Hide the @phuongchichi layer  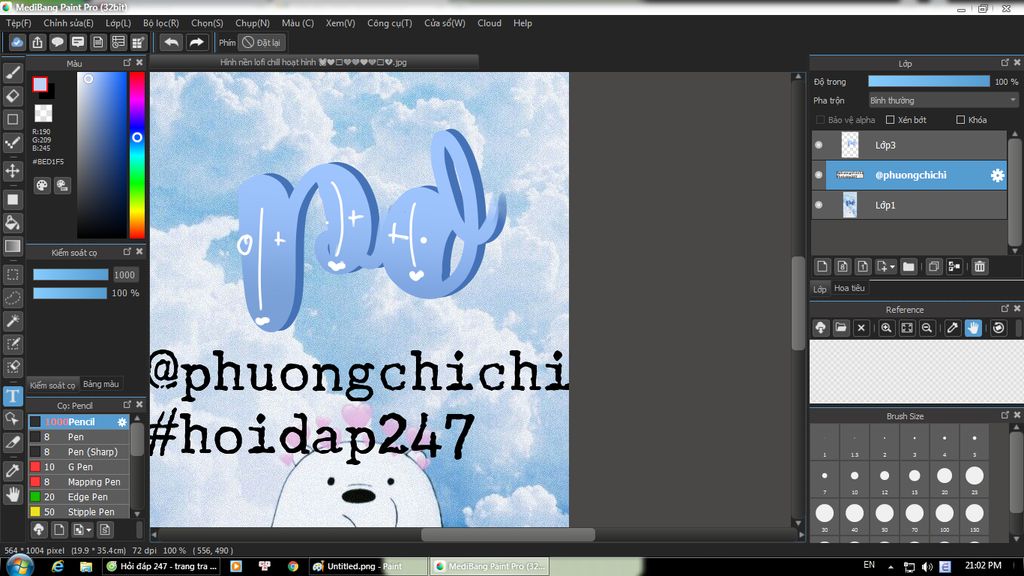click(x=819, y=175)
